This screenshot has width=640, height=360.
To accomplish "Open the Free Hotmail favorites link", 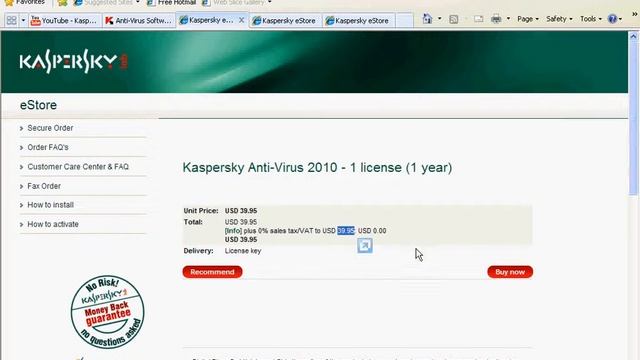I will (172, 2).
